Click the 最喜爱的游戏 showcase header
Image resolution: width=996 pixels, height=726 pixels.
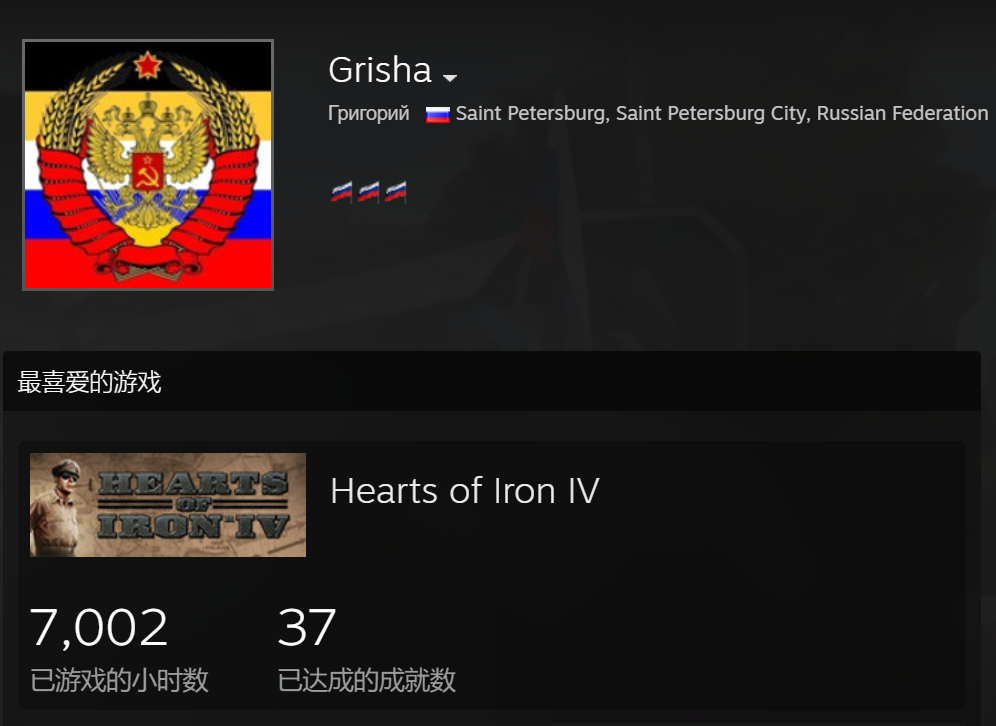click(x=90, y=382)
